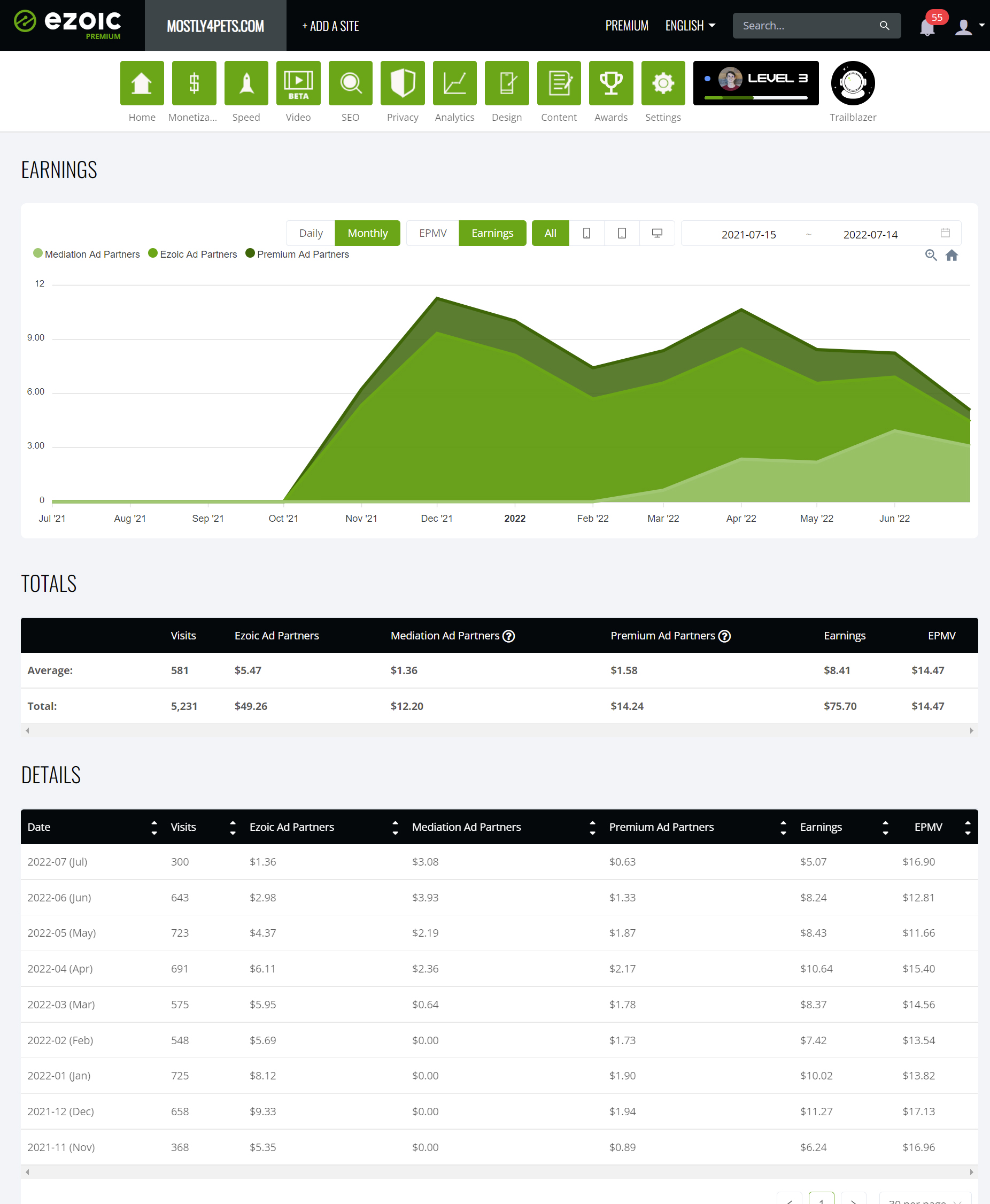Click the start date 2021-07-15 field
Screen dimensions: 990x1204
(x=748, y=234)
